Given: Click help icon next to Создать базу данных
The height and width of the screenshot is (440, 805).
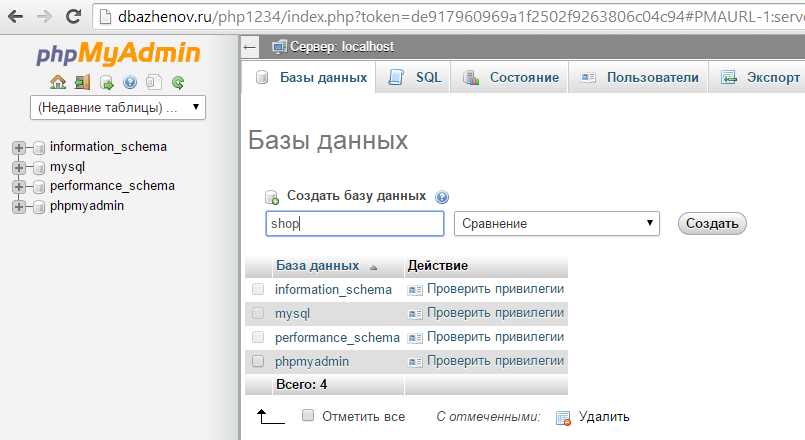Looking at the screenshot, I should point(442,197).
